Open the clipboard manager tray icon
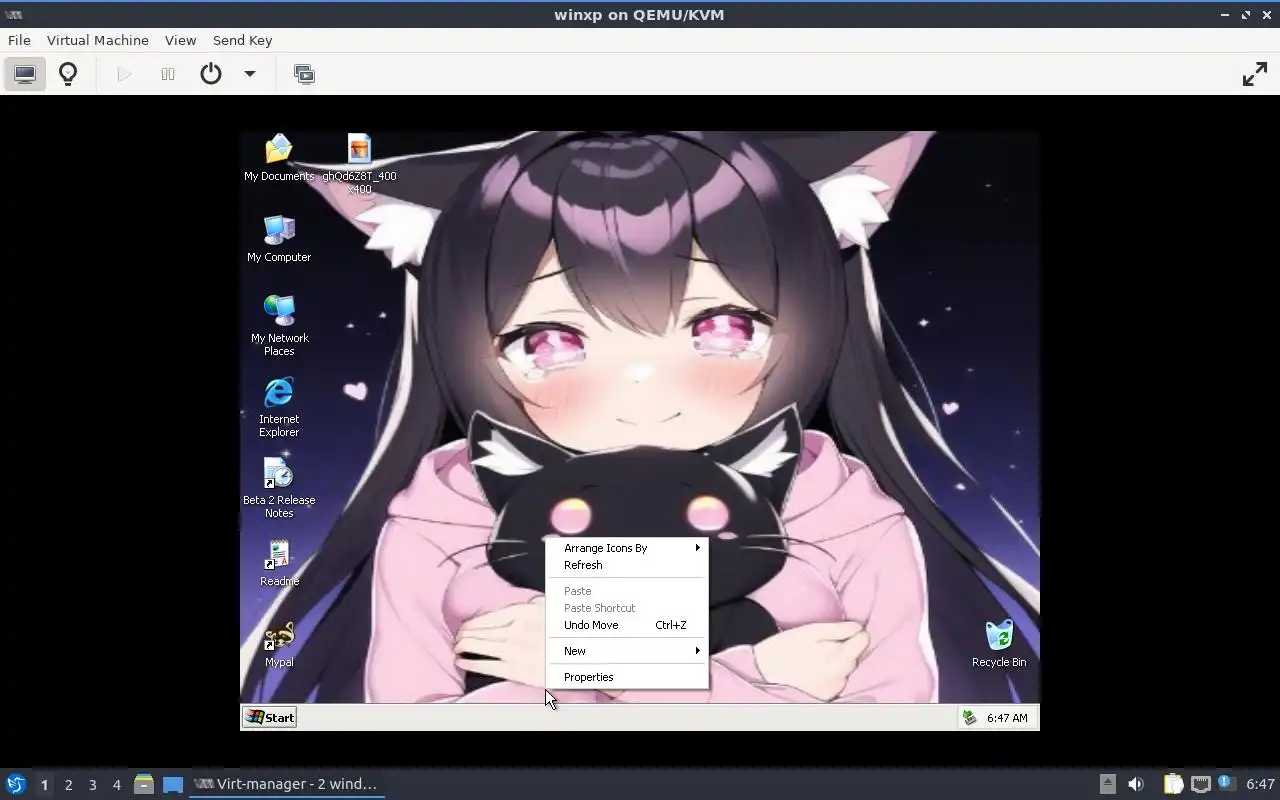This screenshot has height=800, width=1280. (x=1173, y=784)
